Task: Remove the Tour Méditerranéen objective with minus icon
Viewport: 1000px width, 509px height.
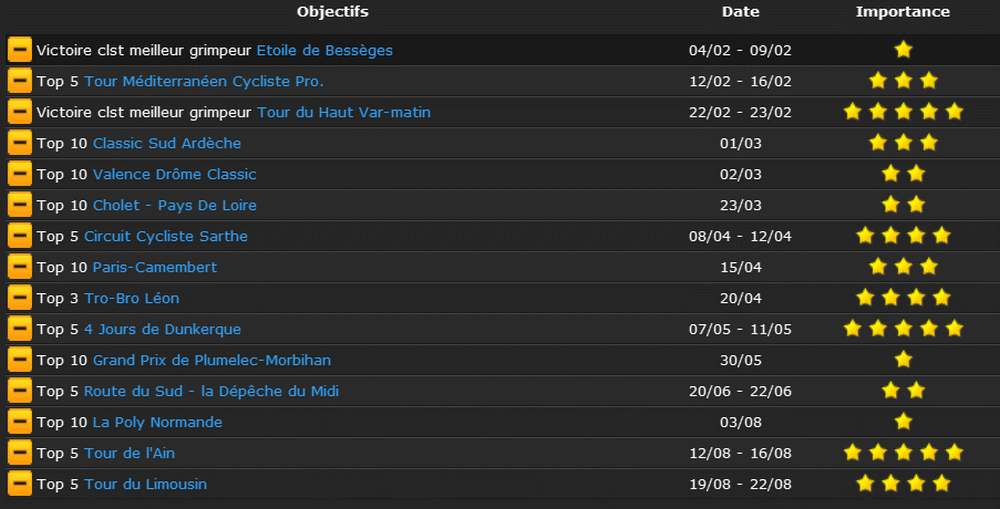Action: point(19,81)
